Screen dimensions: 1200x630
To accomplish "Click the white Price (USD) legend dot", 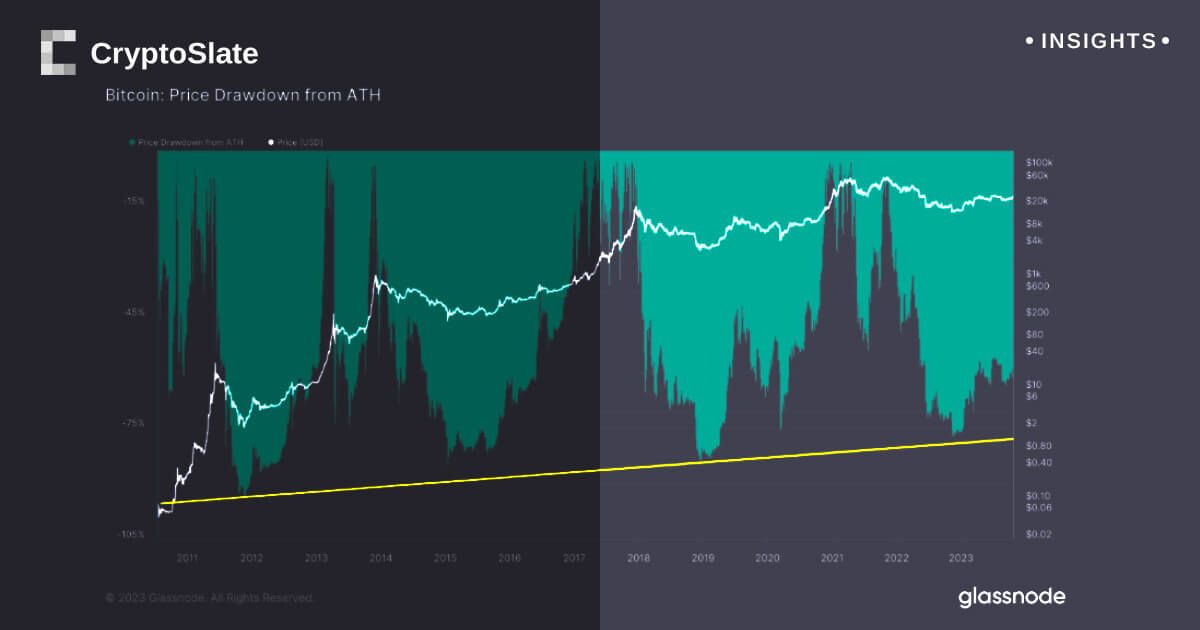I will (270, 143).
